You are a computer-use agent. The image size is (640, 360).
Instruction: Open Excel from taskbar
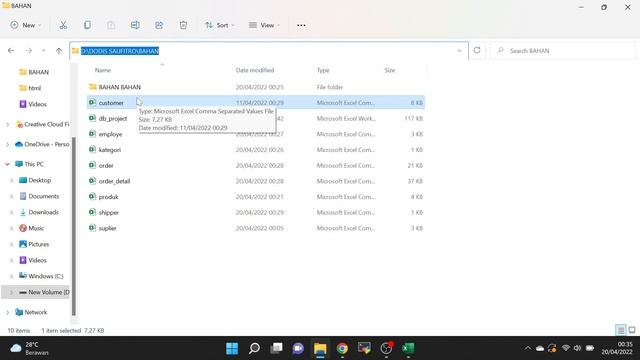coord(408,348)
